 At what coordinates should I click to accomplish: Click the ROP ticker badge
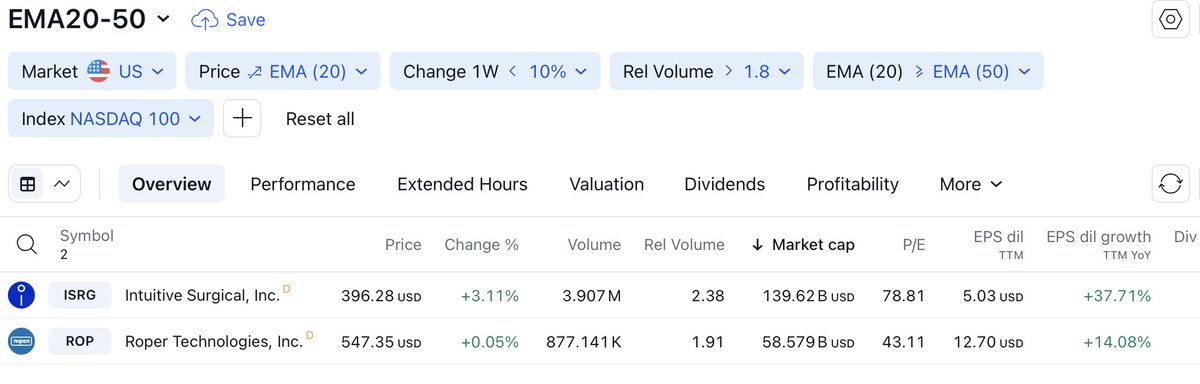point(80,341)
